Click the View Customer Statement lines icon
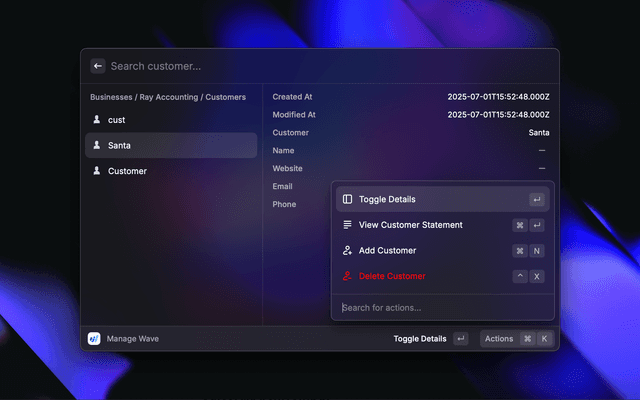640x400 pixels. (x=347, y=225)
